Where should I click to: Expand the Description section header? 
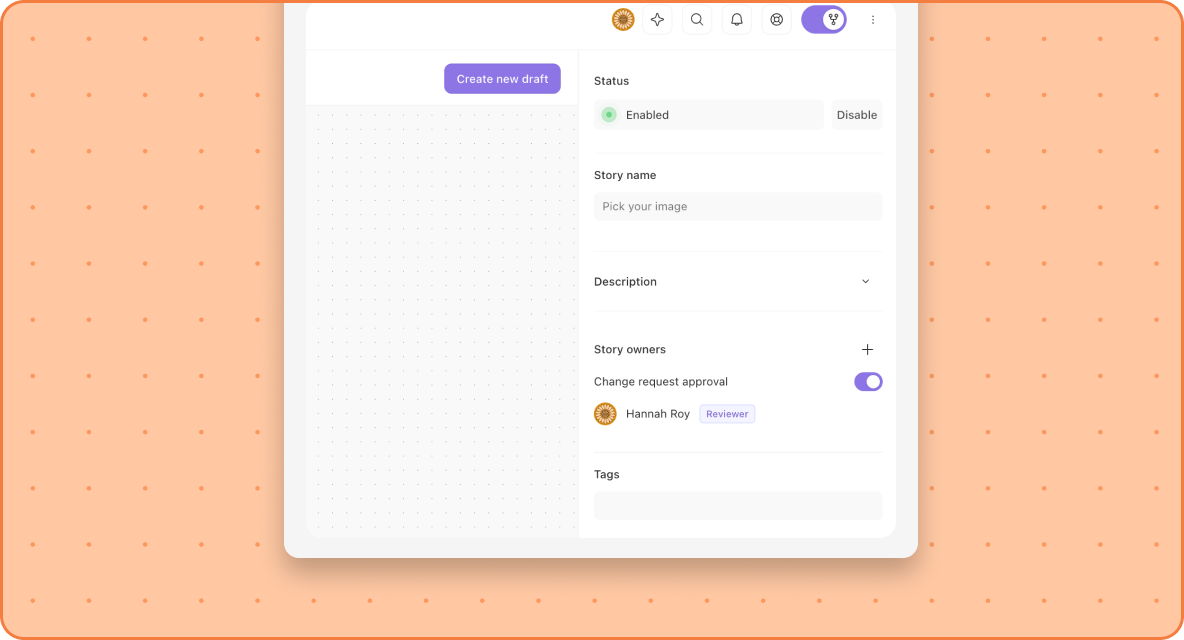pyautogui.click(x=738, y=282)
